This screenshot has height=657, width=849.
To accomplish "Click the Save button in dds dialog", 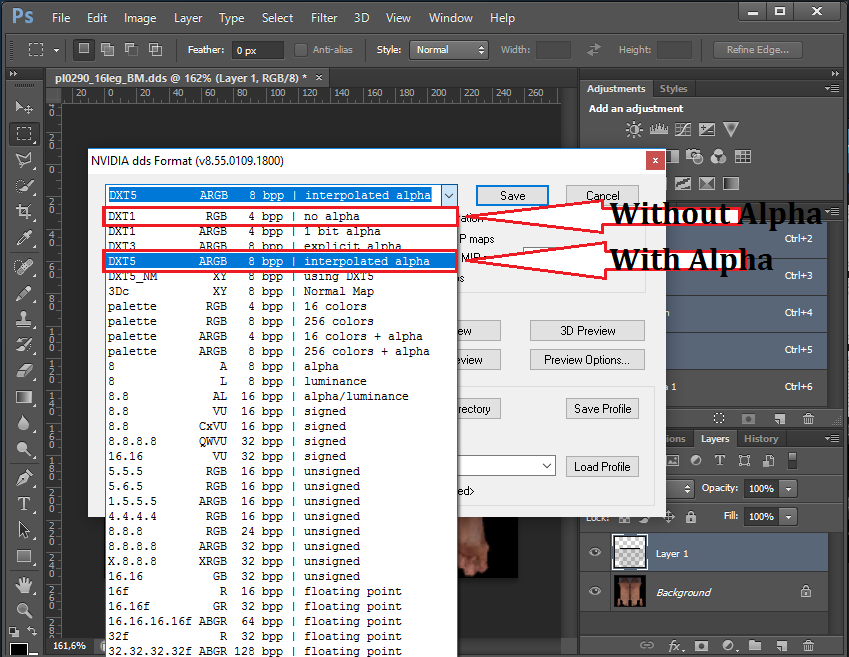I will pyautogui.click(x=512, y=196).
